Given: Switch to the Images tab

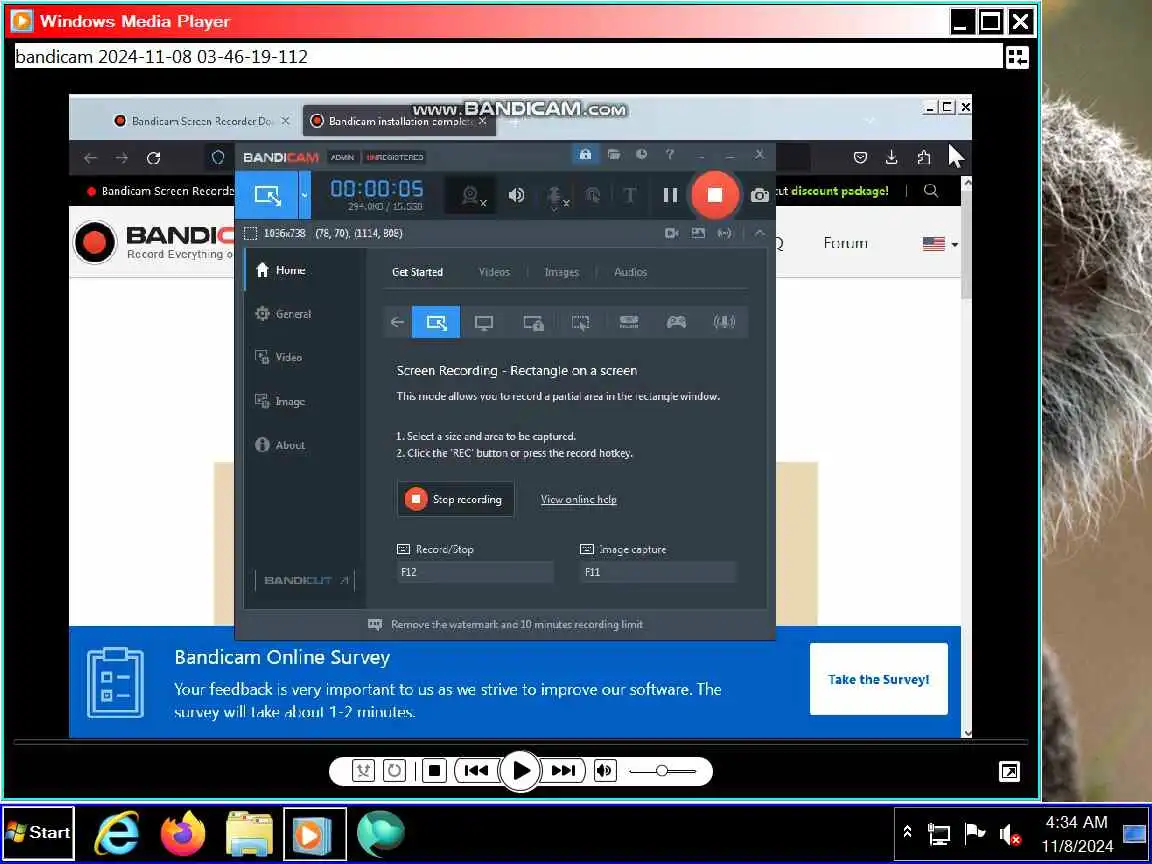Looking at the screenshot, I should [562, 272].
